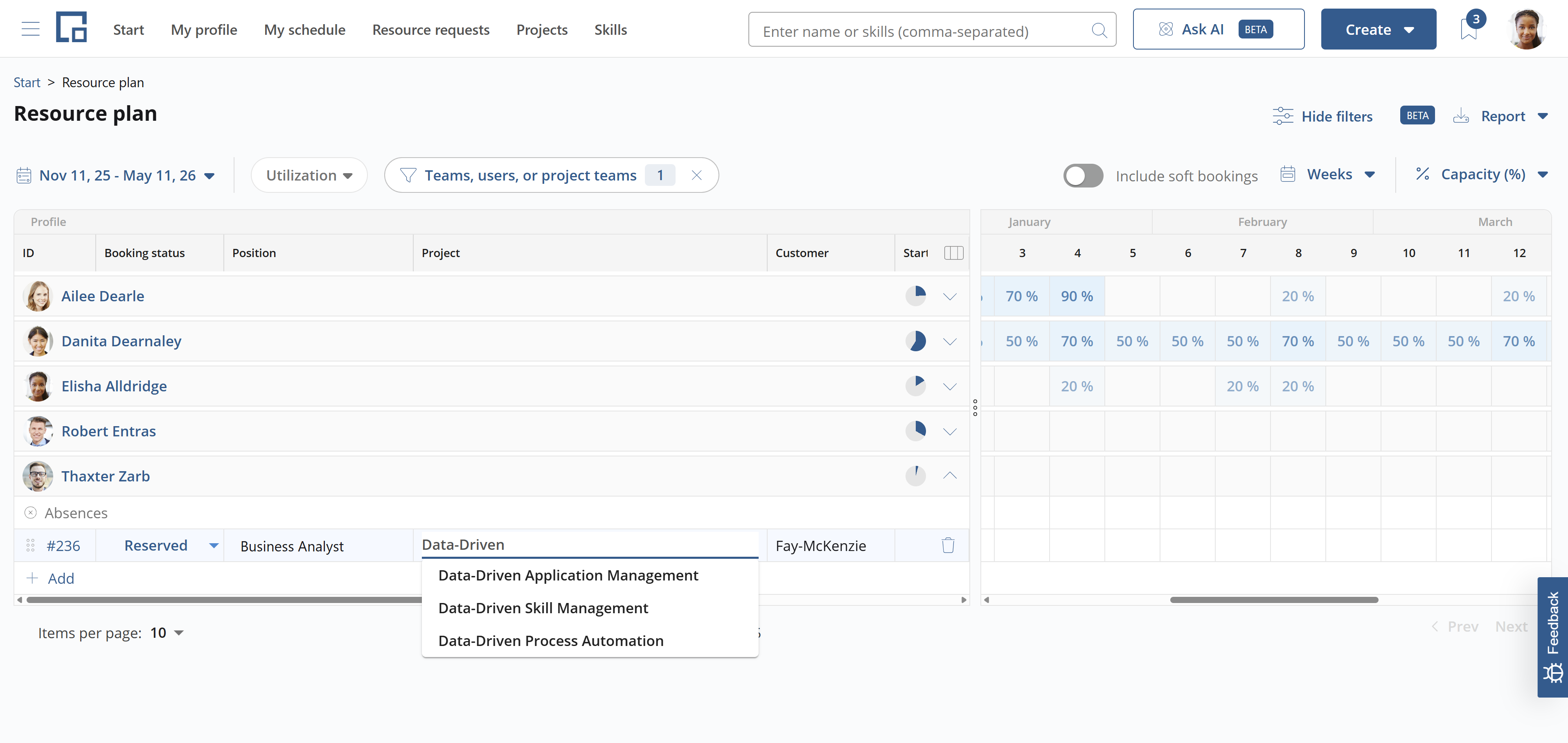Expand Robert Entras's row
The image size is (1568, 743).
click(x=950, y=432)
